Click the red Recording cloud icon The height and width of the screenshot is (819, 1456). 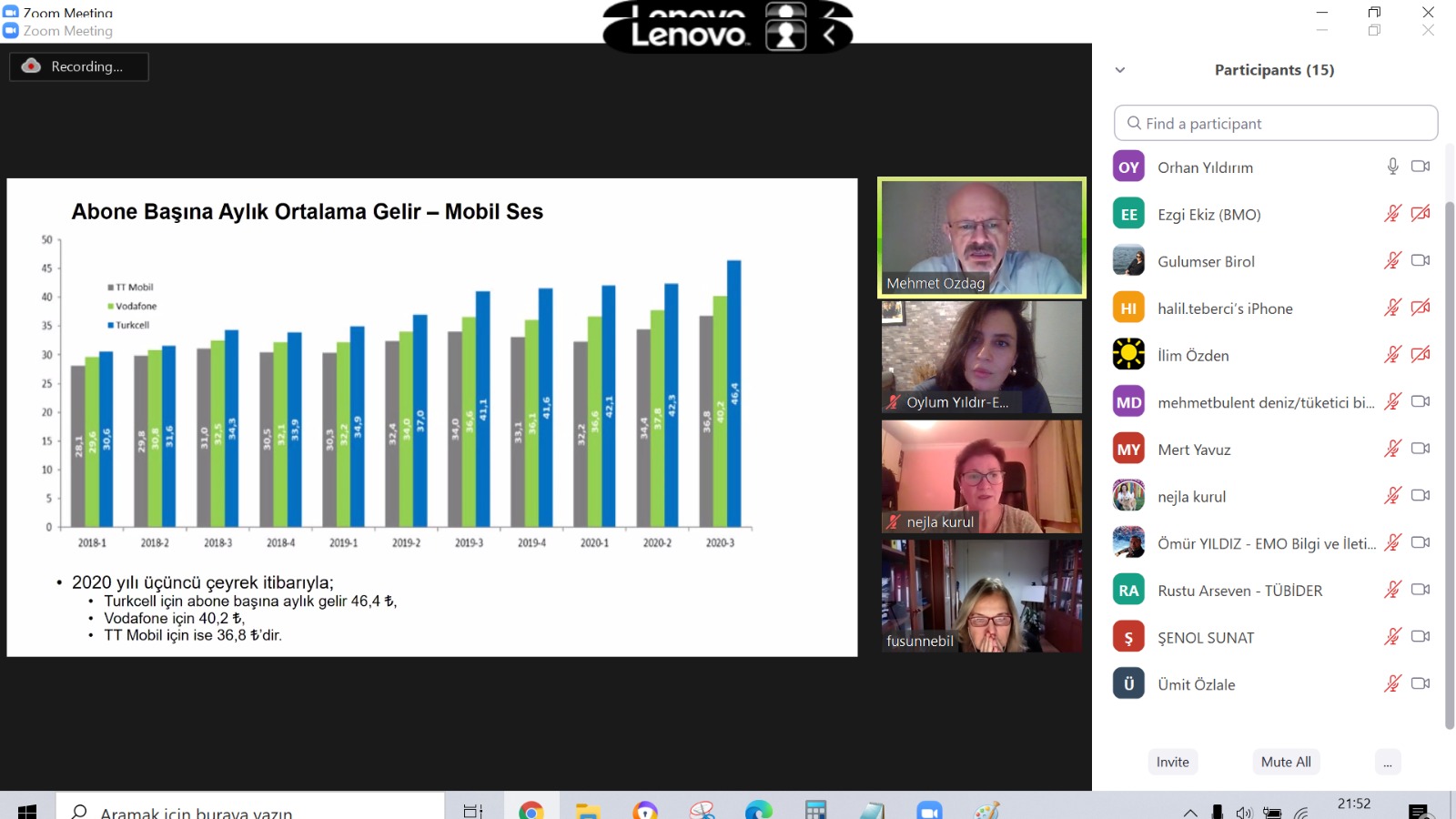31,66
